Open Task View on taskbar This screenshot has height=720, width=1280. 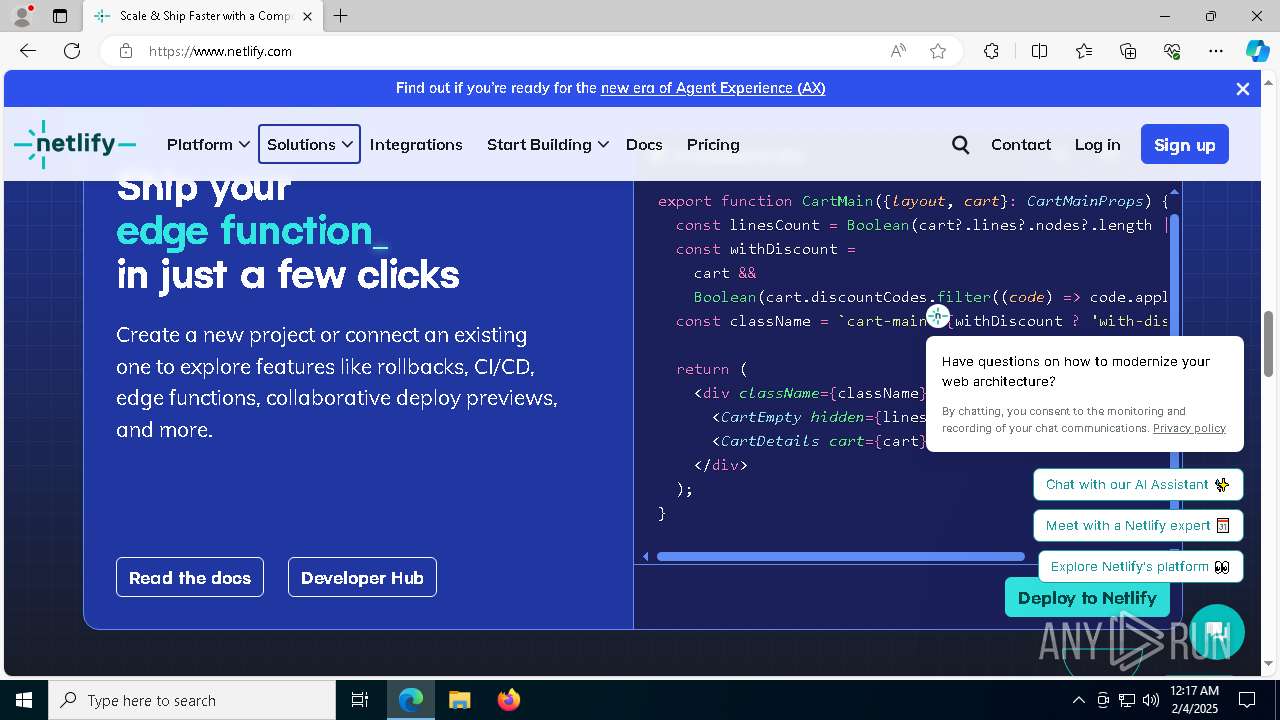click(360, 700)
